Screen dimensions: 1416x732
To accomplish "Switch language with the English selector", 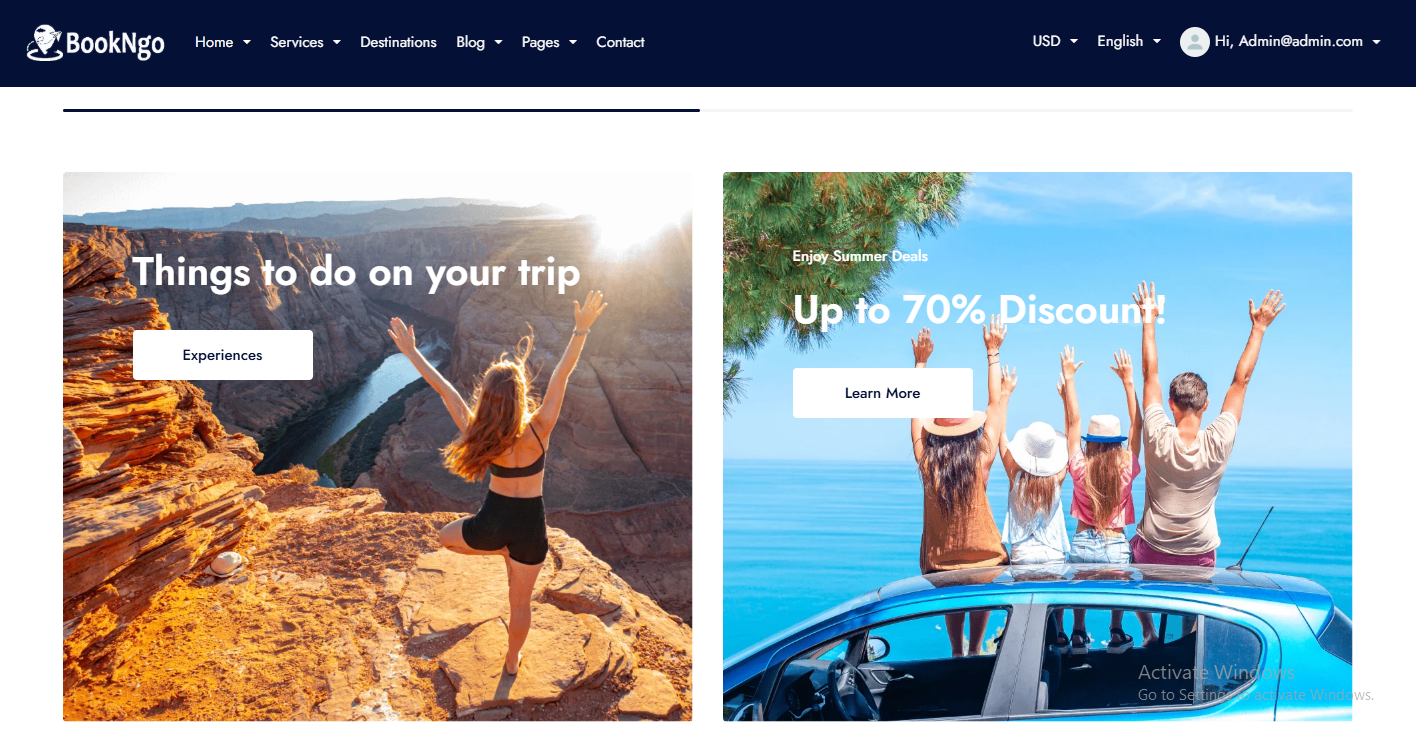I will 1129,41.
